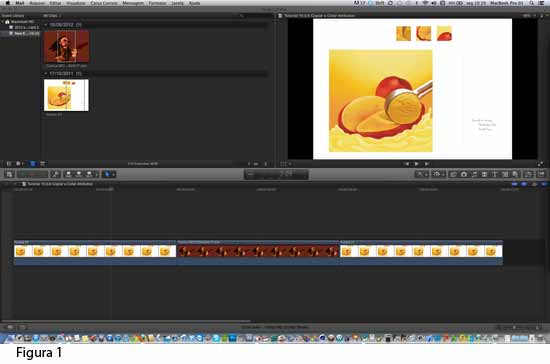Click the horizontal timeline scrollbar
This screenshot has height=364, width=550.
pyautogui.click(x=126, y=321)
